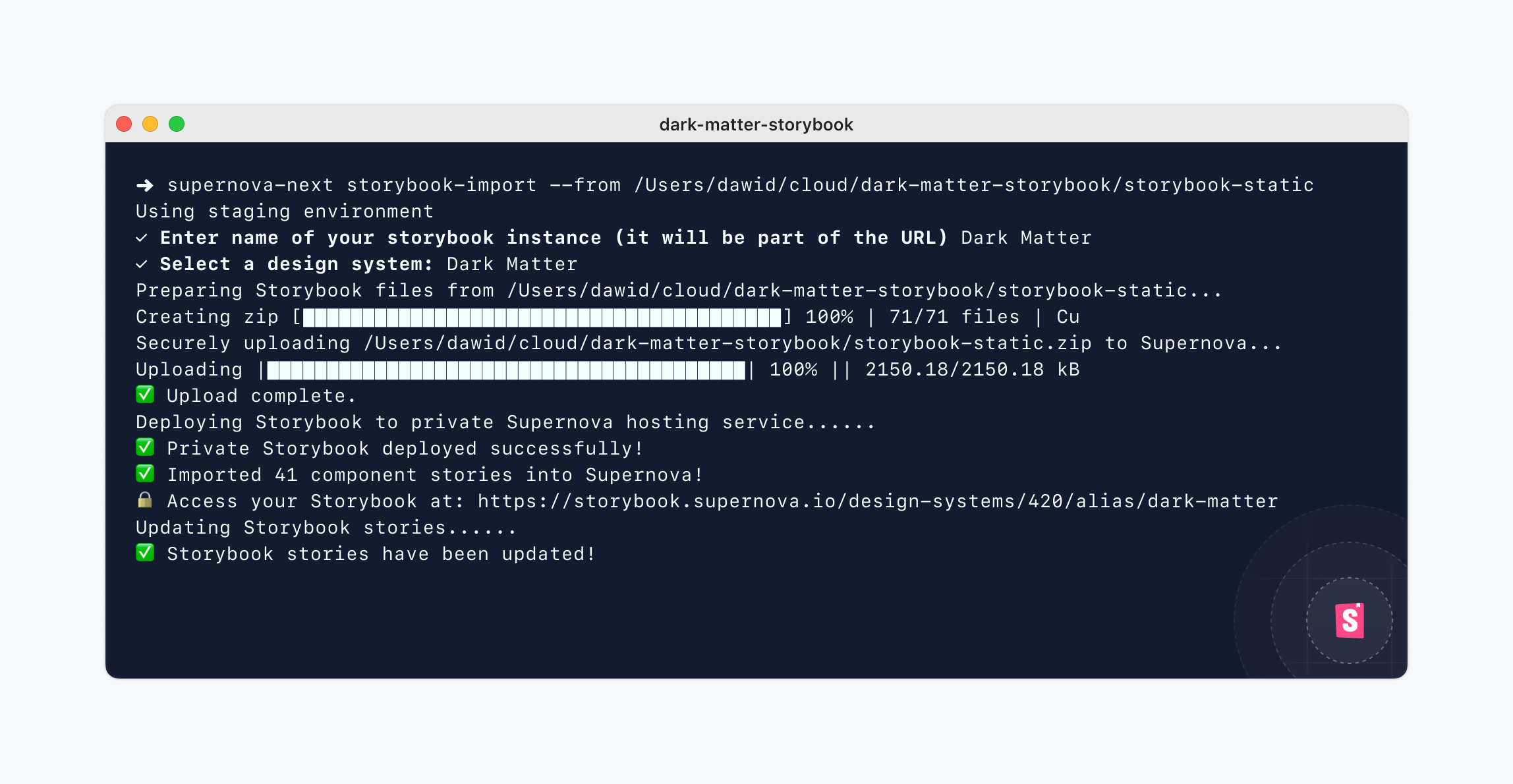This screenshot has width=1513, height=784.
Task: Click the lock icon beside Access your Storybook
Action: coord(145,500)
